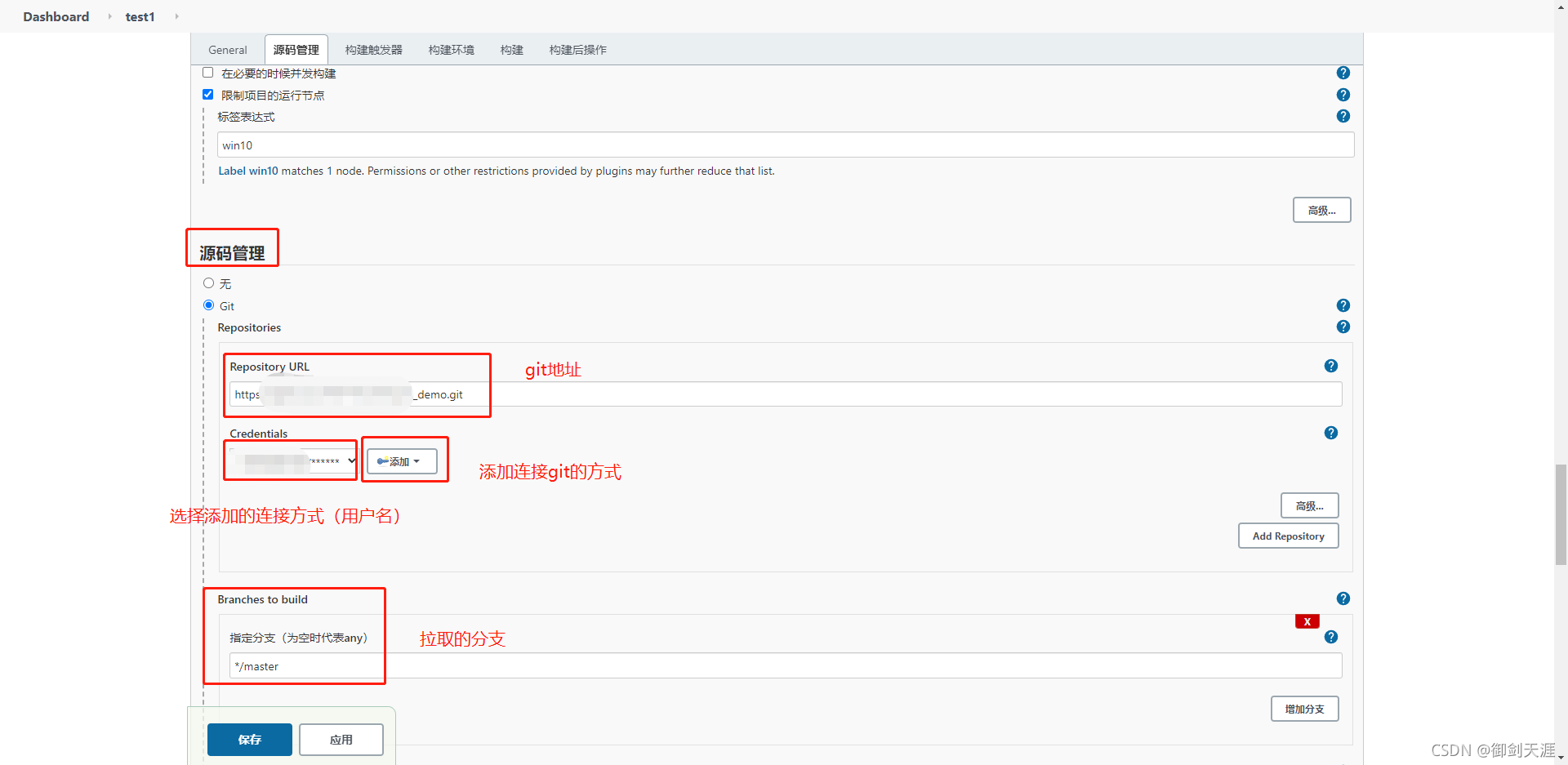This screenshot has width=1568, height=765.
Task: Open help icon for Git option
Action: tap(1343, 305)
